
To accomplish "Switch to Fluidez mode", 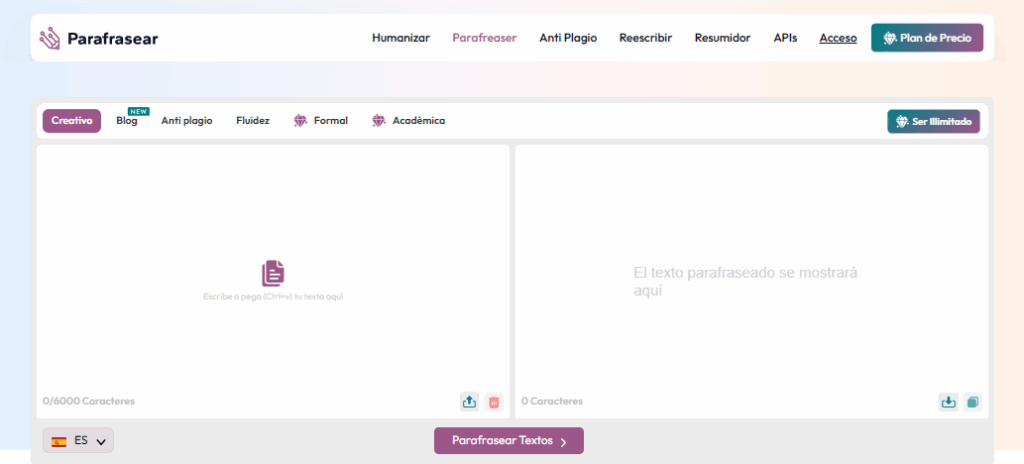I will [x=253, y=121].
